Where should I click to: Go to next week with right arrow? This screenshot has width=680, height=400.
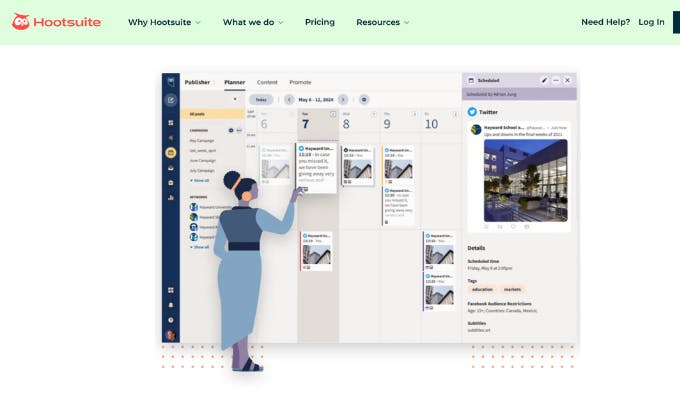(x=343, y=100)
